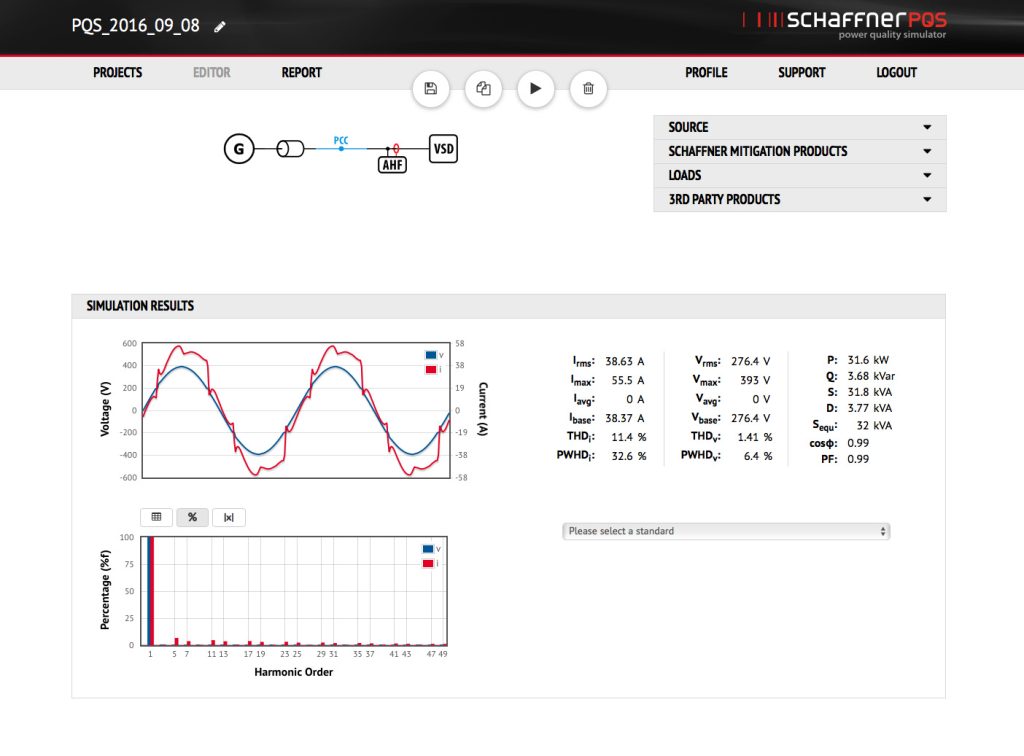Click the save project disk icon
1024x756 pixels.
tap(431, 89)
